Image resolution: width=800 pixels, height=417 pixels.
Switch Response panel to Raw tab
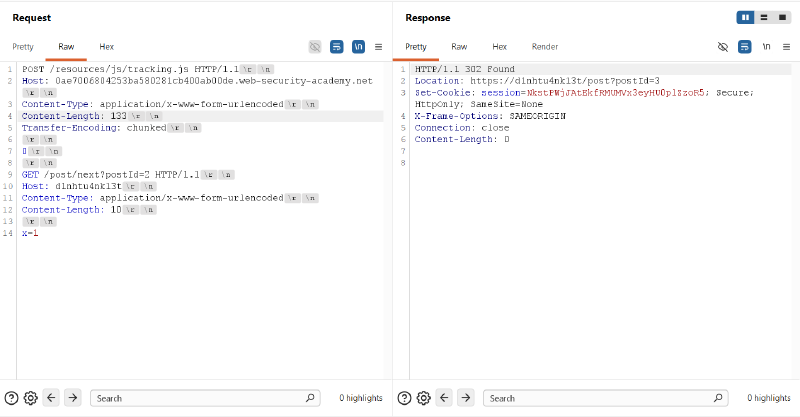coord(459,46)
